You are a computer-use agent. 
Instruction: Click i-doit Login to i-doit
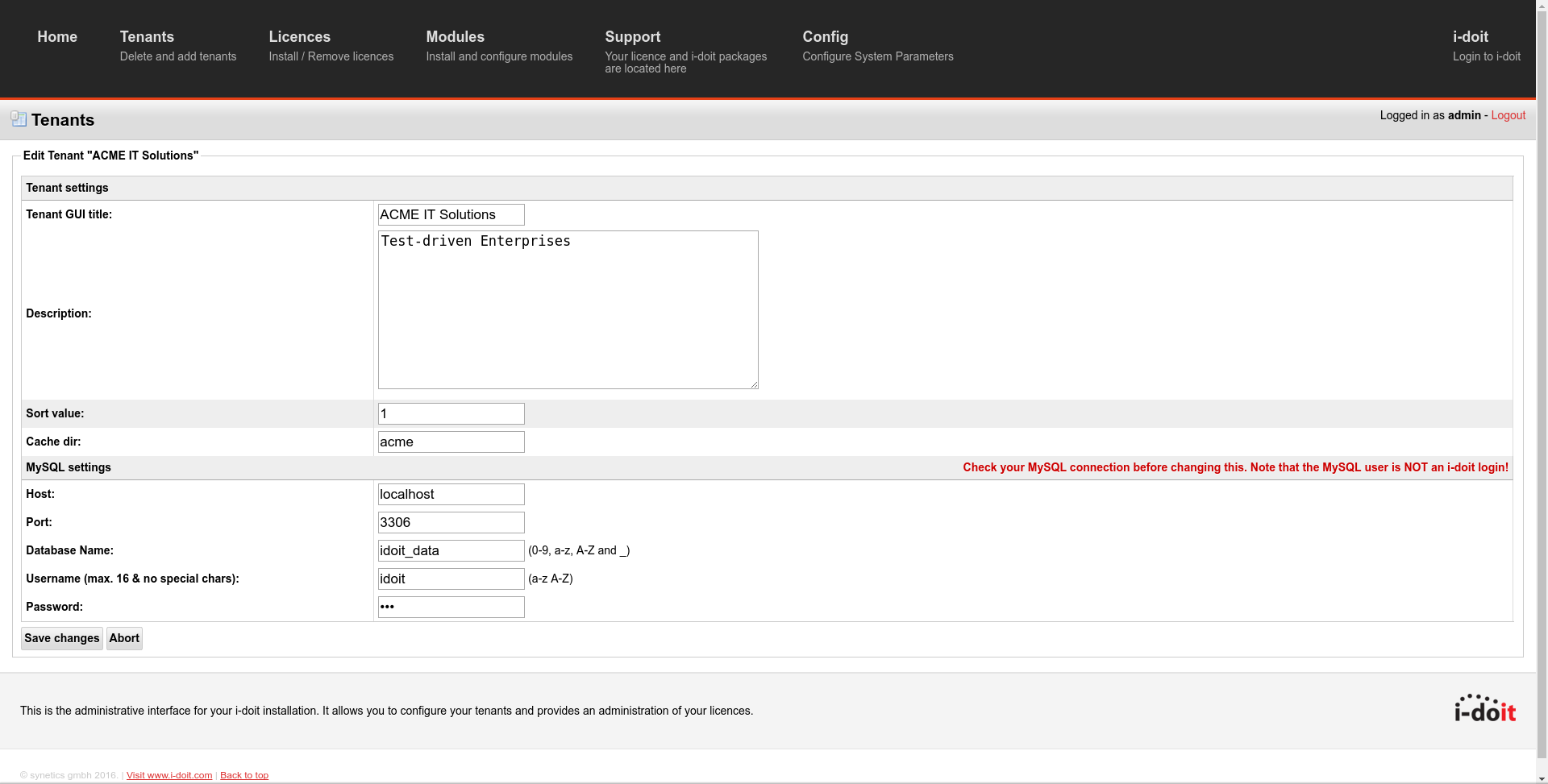1487,46
